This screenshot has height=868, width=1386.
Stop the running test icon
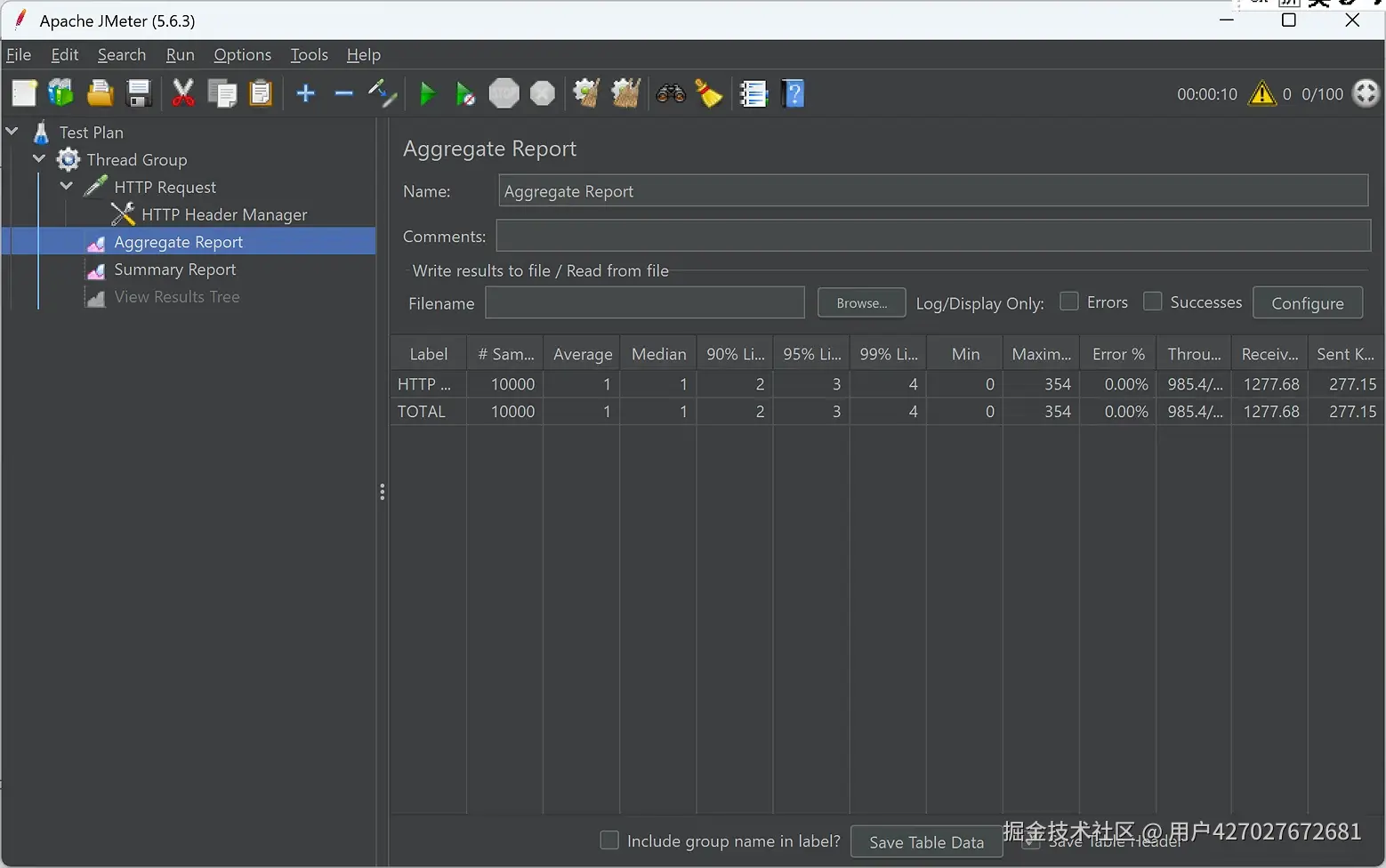504,93
